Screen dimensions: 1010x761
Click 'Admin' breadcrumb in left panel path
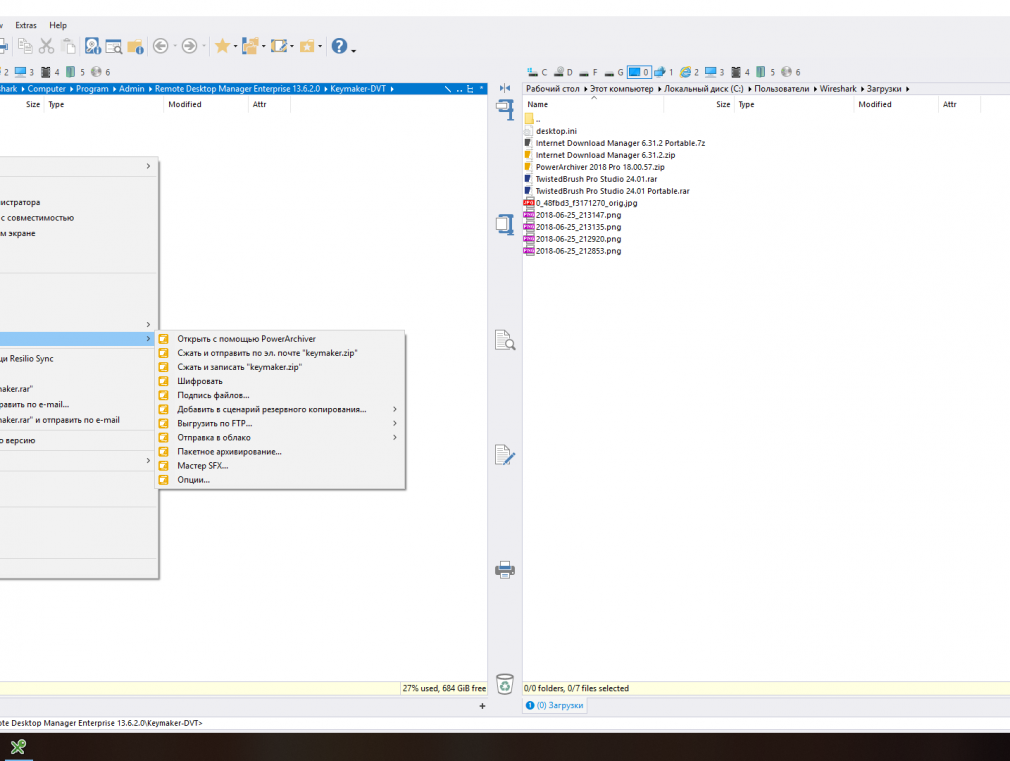coord(131,89)
